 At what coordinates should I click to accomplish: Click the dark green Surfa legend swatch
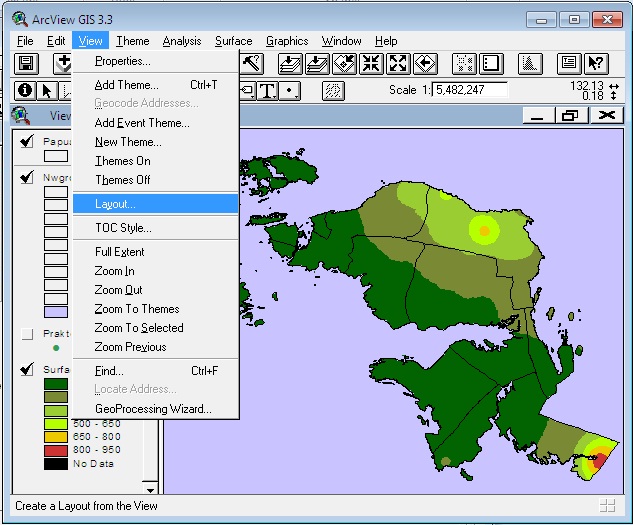56,384
